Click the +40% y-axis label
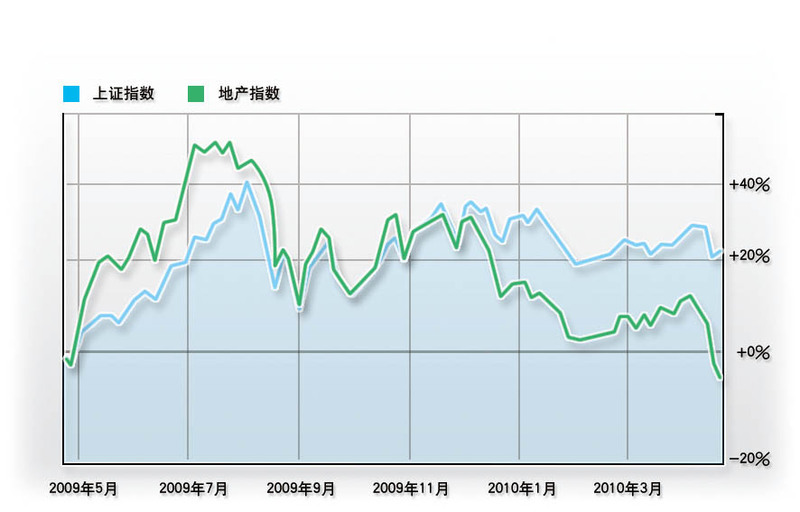The height and width of the screenshot is (512, 800). point(749,185)
